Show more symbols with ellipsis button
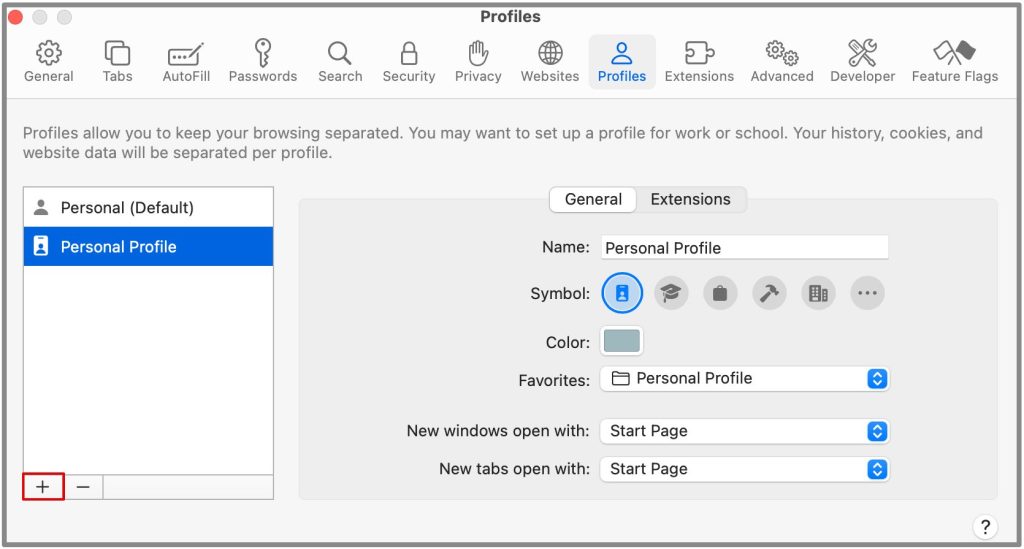The width and height of the screenshot is (1024, 549). tap(867, 293)
